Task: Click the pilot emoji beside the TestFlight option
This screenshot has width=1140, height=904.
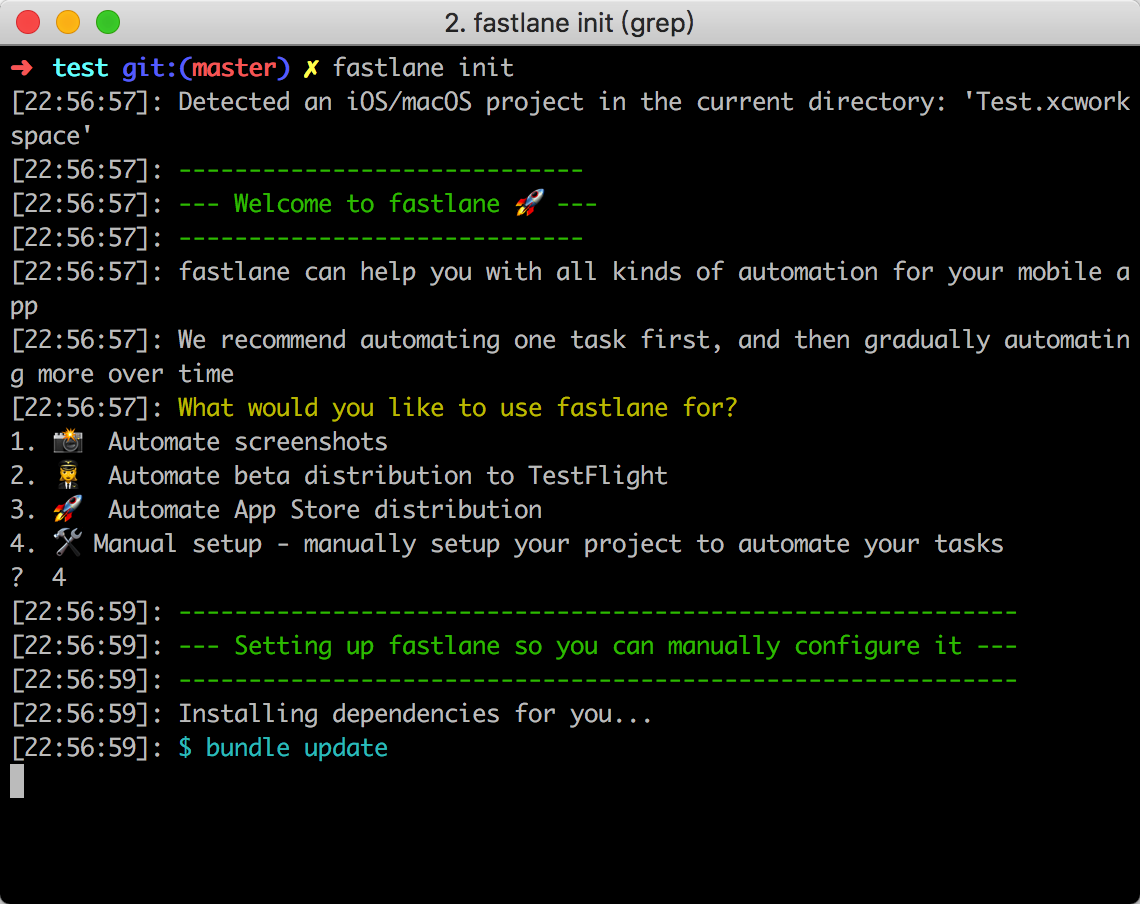Action: (x=68, y=475)
